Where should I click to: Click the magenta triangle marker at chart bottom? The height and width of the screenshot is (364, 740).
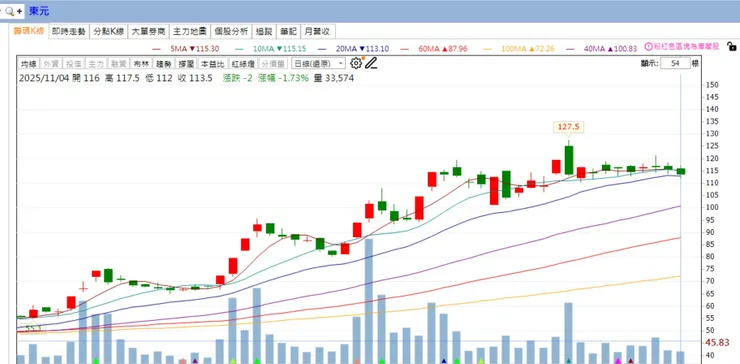pyautogui.click(x=618, y=361)
